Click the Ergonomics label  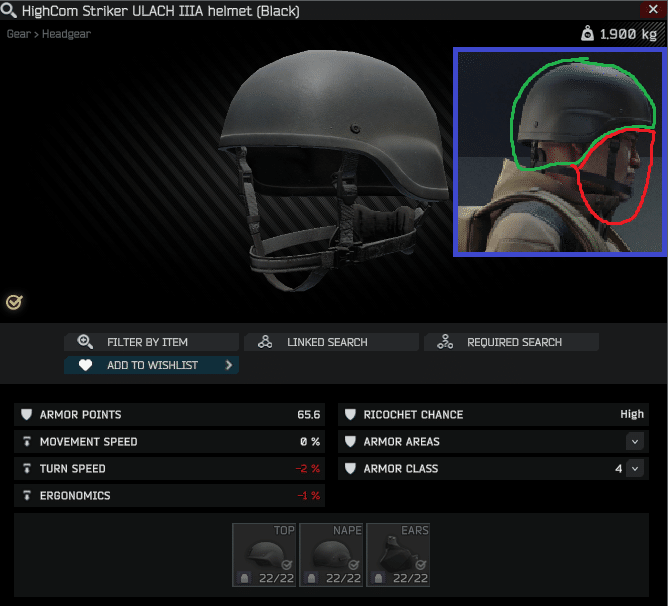tap(75, 496)
